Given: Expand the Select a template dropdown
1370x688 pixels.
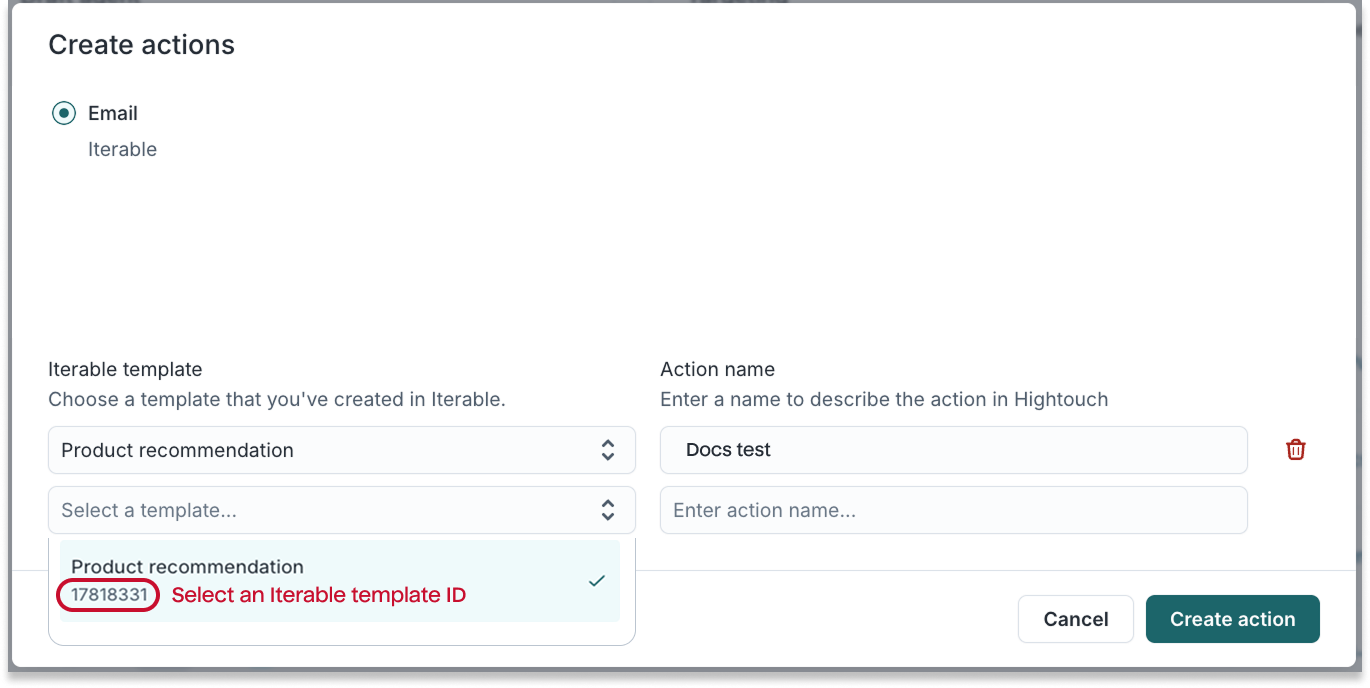Looking at the screenshot, I should 340,510.
